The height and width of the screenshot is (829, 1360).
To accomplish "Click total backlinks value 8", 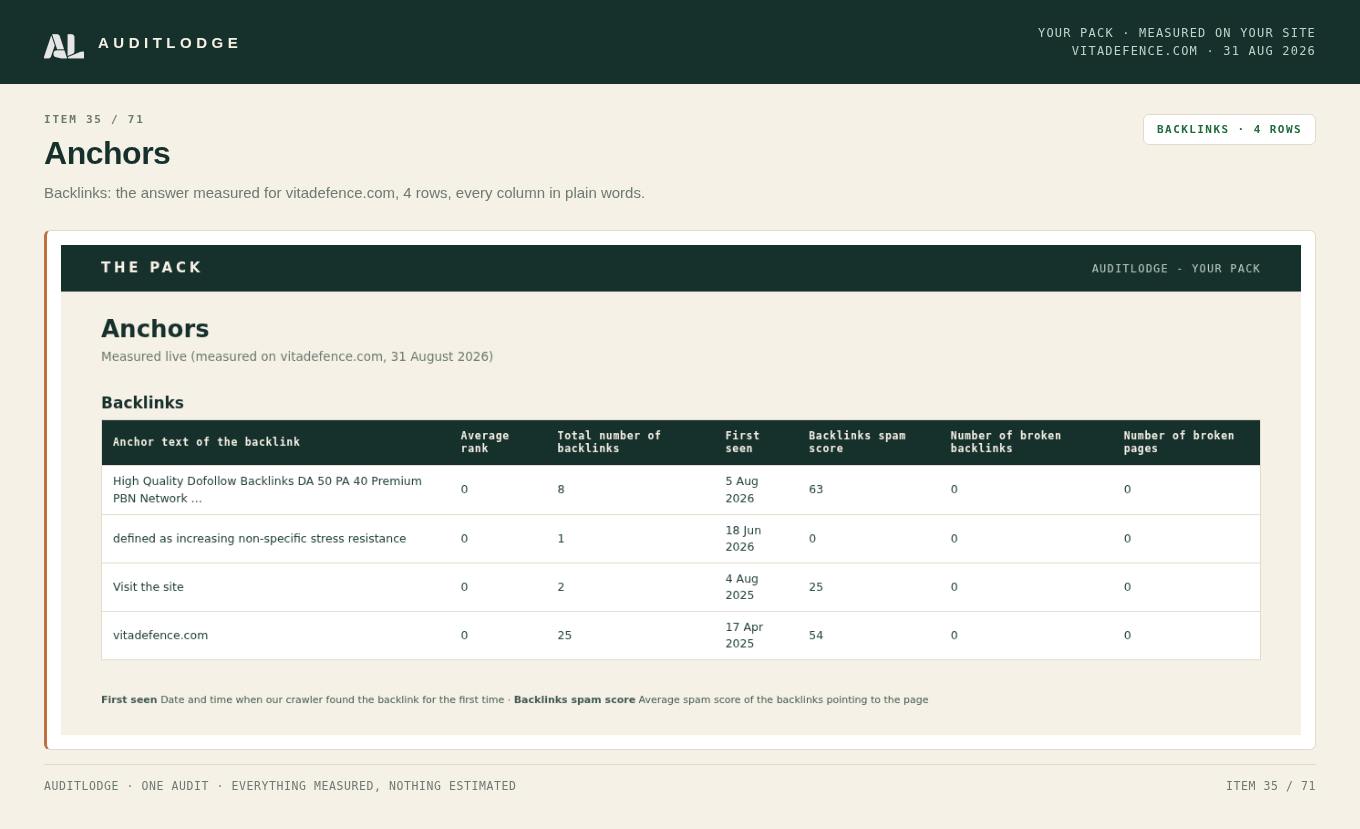I will coord(561,490).
